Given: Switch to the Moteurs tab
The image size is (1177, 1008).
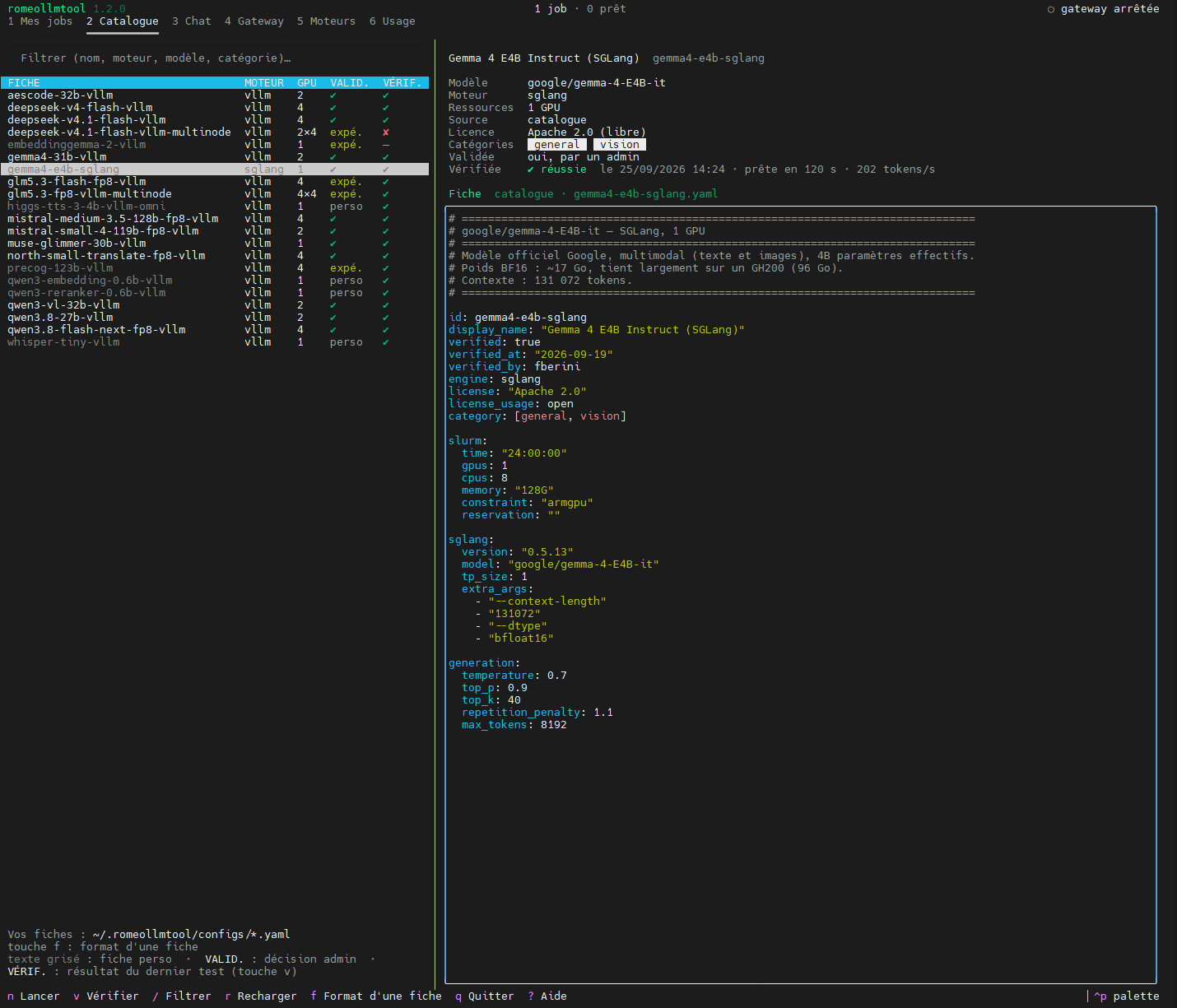Looking at the screenshot, I should (327, 21).
